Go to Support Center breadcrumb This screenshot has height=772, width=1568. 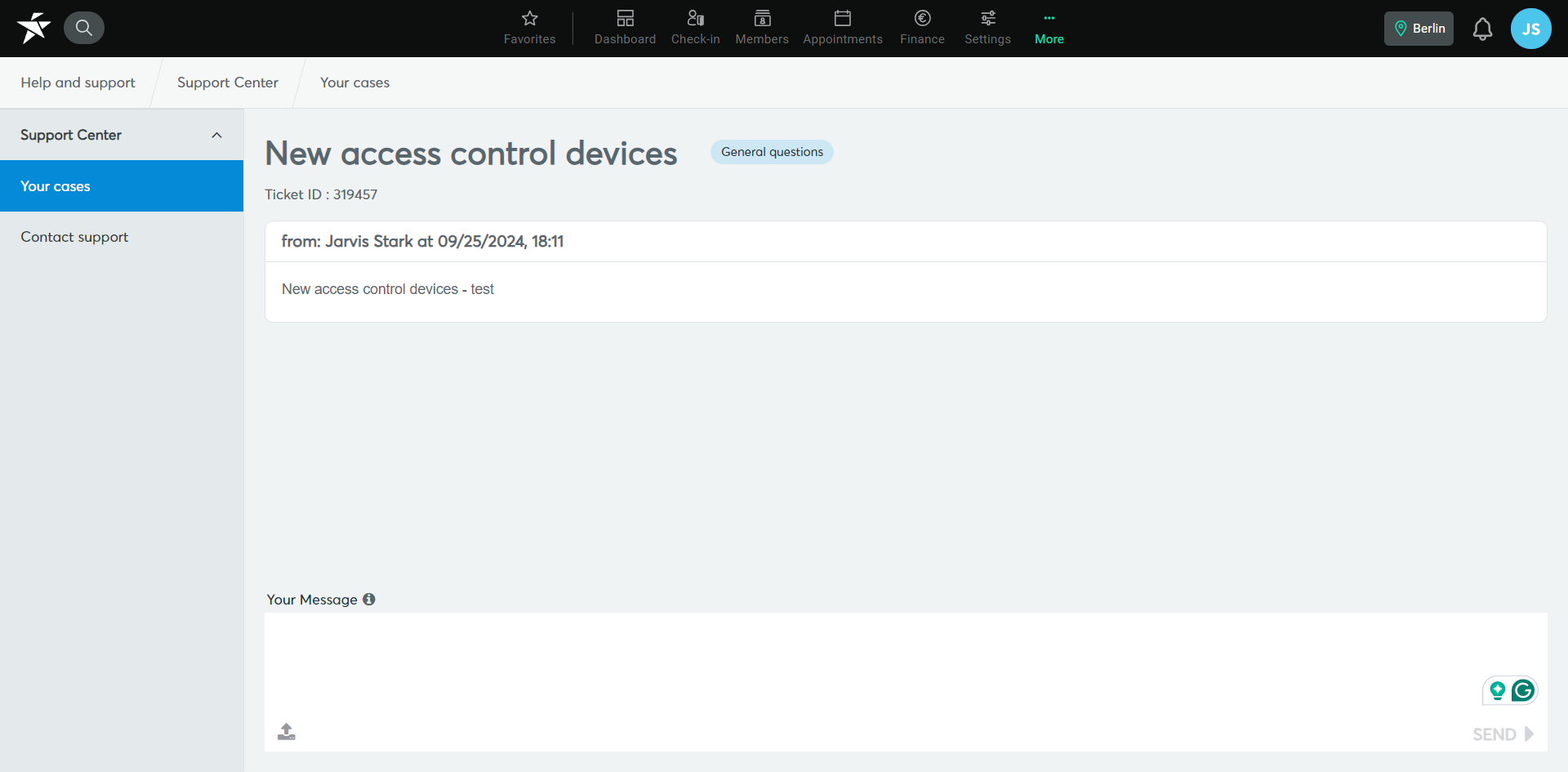coord(228,83)
